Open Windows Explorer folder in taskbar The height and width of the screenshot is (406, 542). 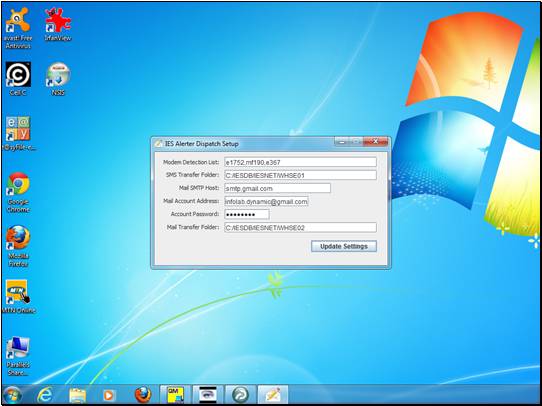tap(77, 395)
